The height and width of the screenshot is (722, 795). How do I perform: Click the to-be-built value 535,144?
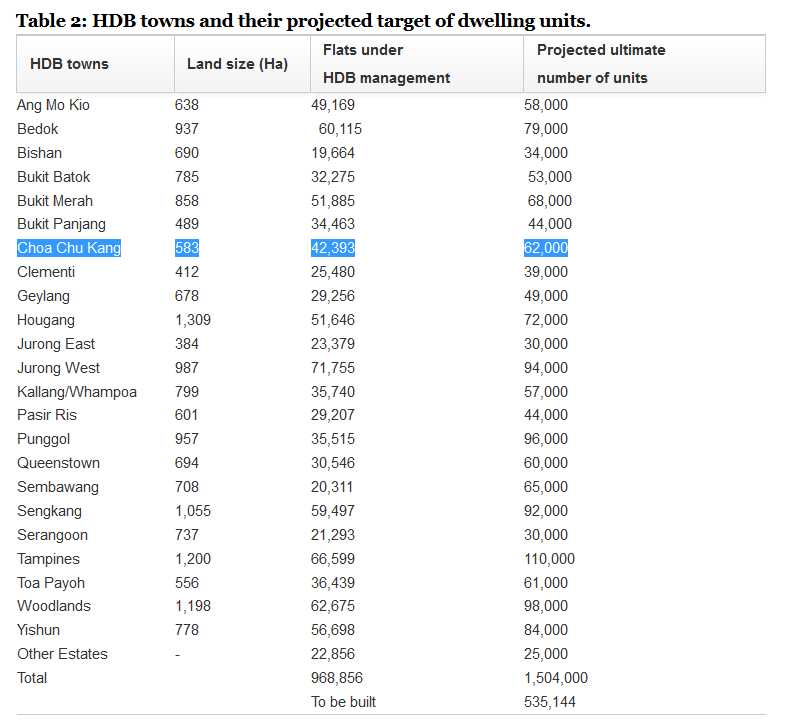550,702
